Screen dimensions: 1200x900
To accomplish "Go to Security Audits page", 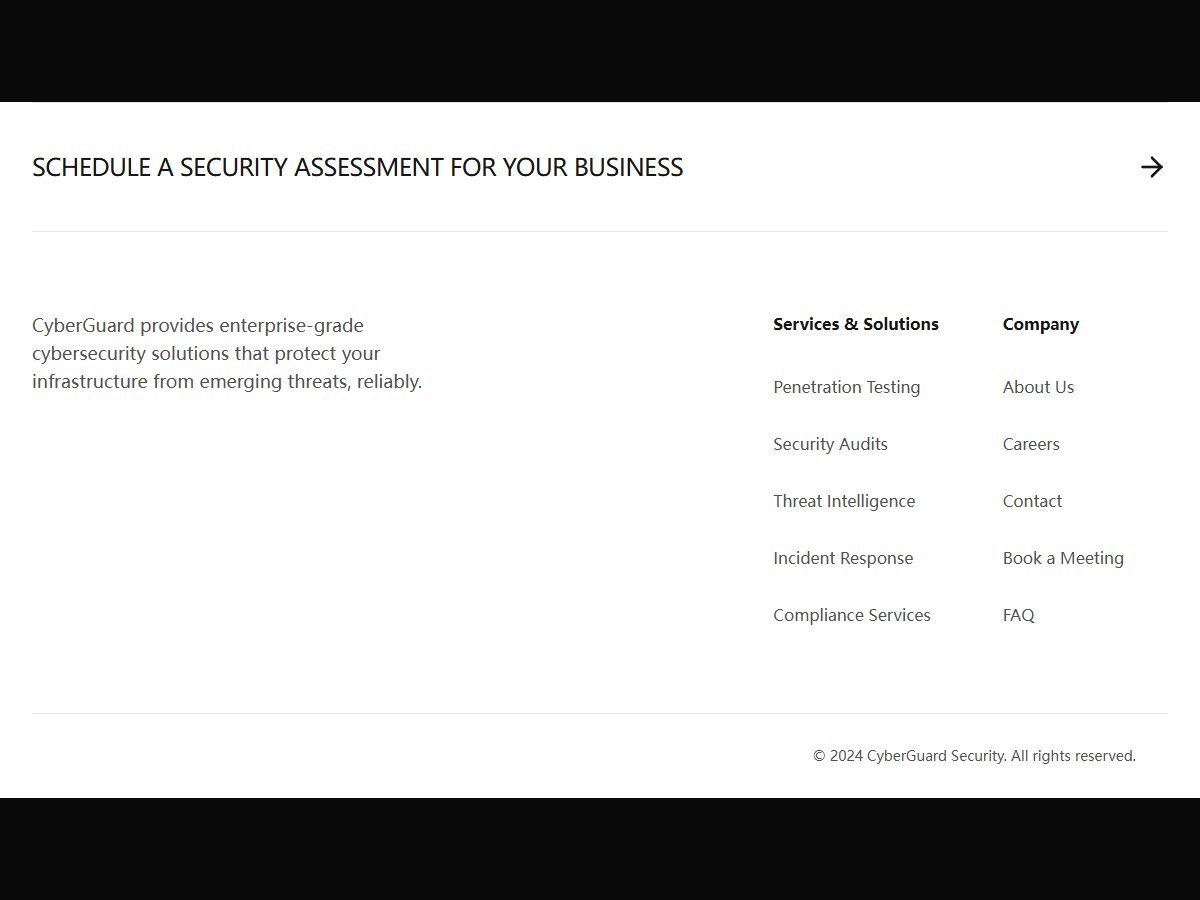I will 830,444.
